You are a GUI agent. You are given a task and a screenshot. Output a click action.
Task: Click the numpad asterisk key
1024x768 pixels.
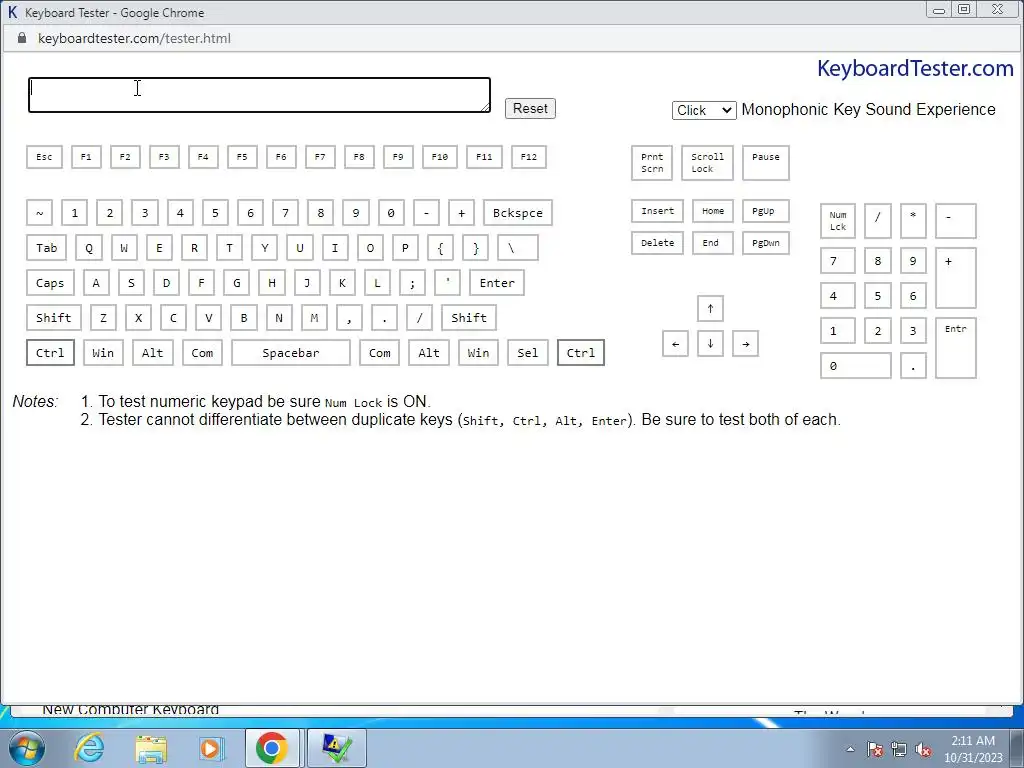click(913, 221)
